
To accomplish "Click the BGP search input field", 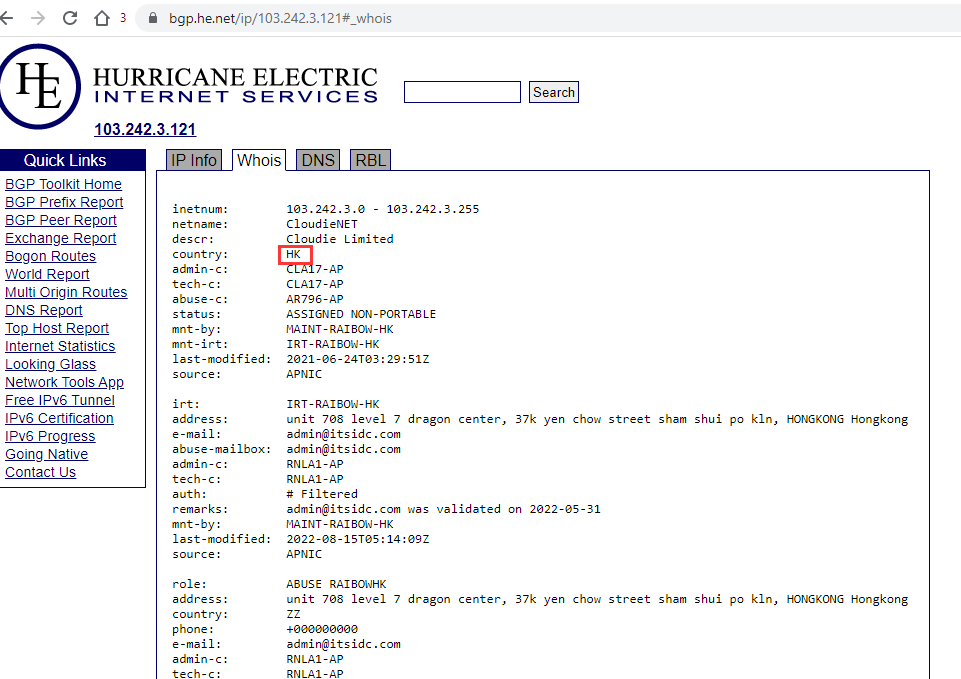I will [462, 92].
